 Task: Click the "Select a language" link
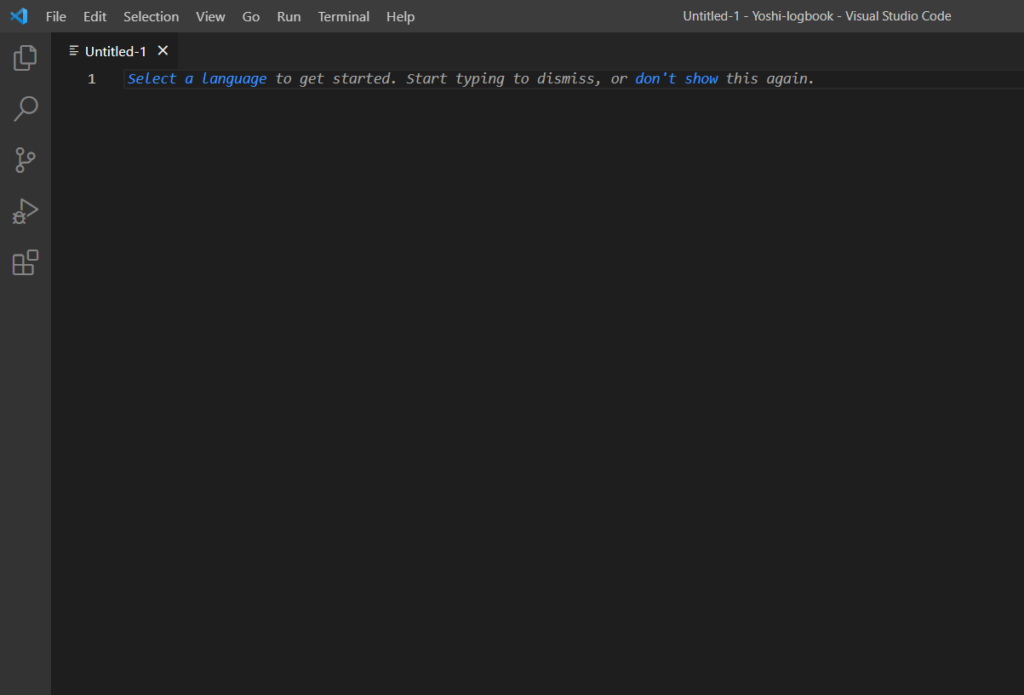[197, 79]
